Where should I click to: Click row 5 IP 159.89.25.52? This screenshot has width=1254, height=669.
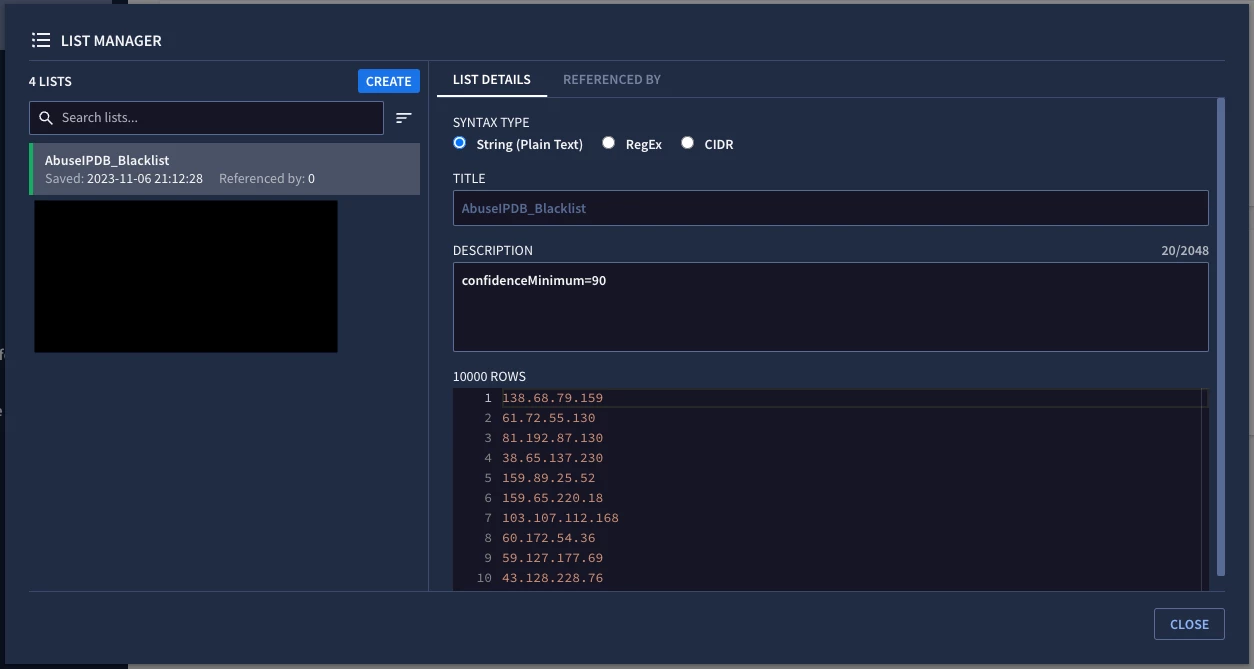coord(549,478)
